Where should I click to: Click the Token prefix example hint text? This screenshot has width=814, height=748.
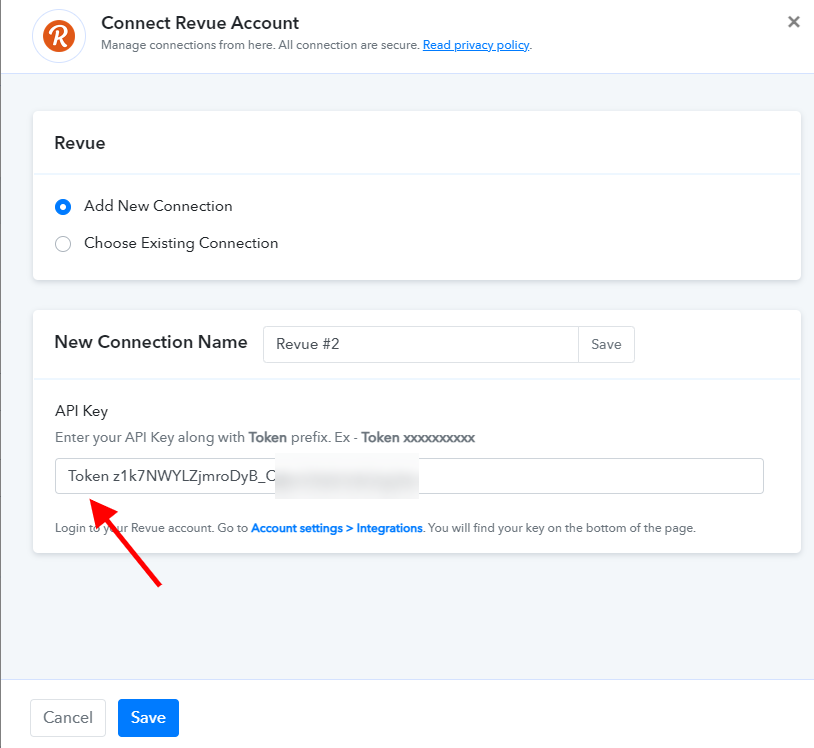click(x=265, y=438)
